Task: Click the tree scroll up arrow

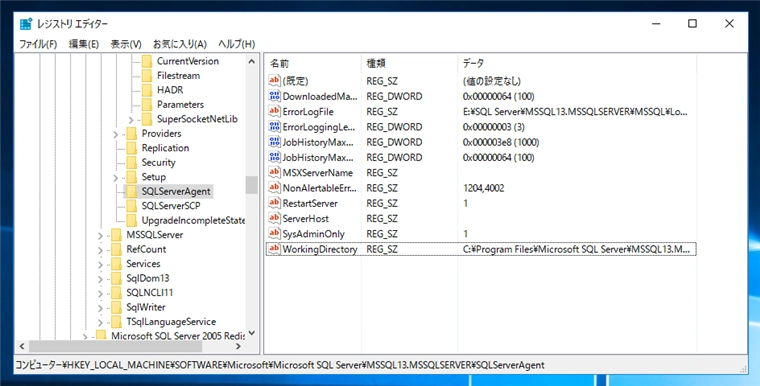Action: pos(252,61)
